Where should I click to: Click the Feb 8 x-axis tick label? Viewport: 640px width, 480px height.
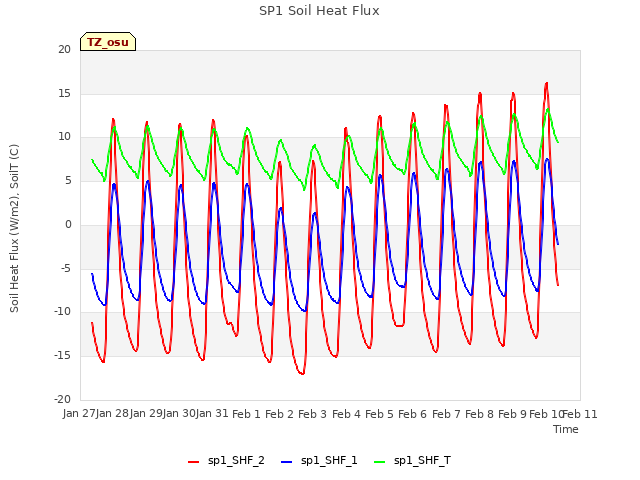click(479, 414)
